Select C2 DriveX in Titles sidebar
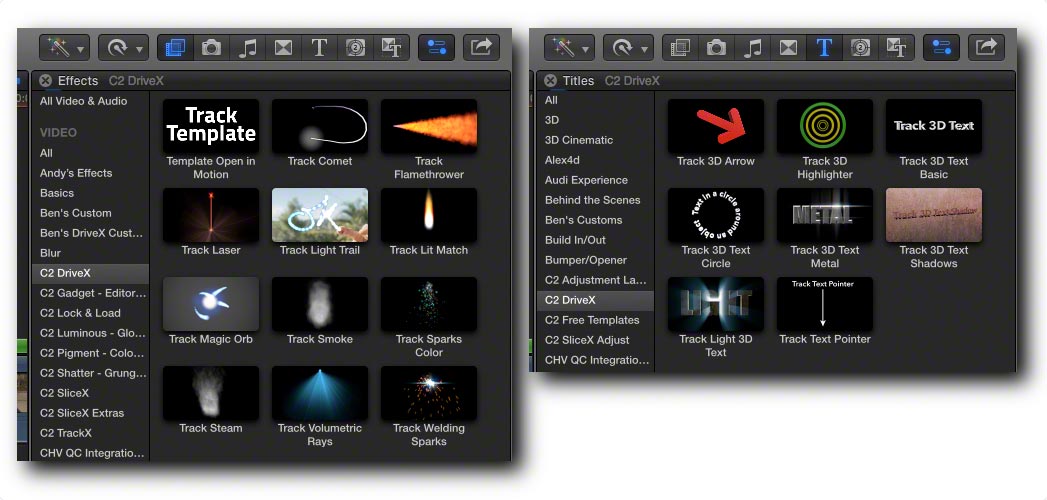Screen dimensions: 1047x500 (x=596, y=300)
